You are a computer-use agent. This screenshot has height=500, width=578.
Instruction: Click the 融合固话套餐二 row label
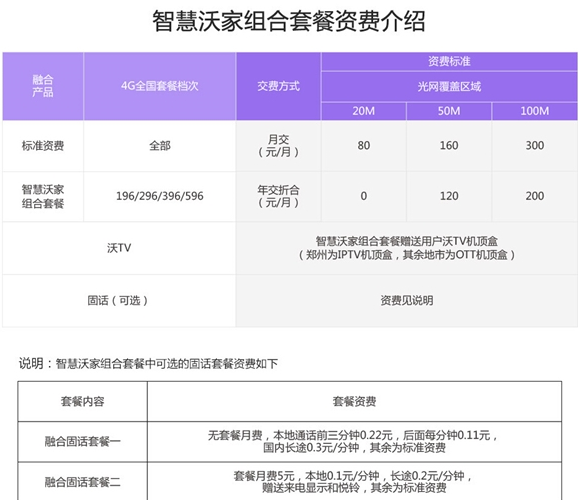pyautogui.click(x=83, y=482)
